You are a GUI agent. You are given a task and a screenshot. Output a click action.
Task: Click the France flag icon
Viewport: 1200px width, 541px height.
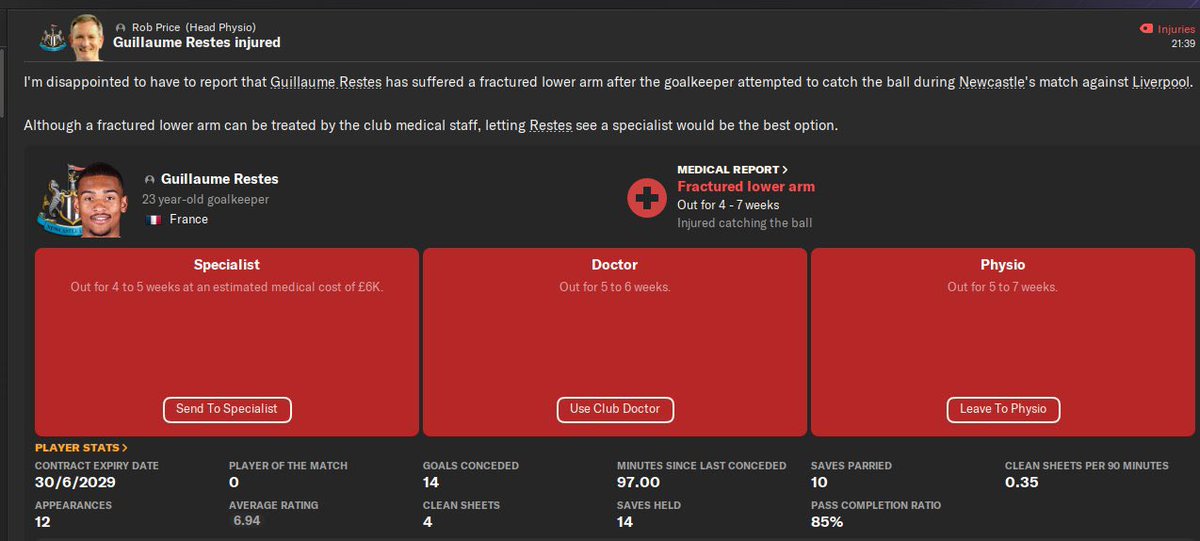153,219
